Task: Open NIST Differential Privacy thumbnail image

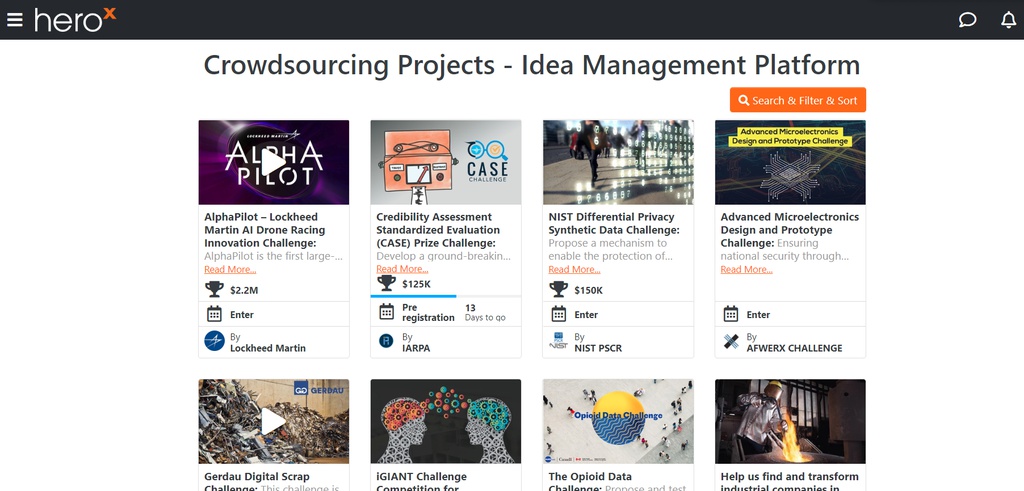Action: (x=618, y=162)
